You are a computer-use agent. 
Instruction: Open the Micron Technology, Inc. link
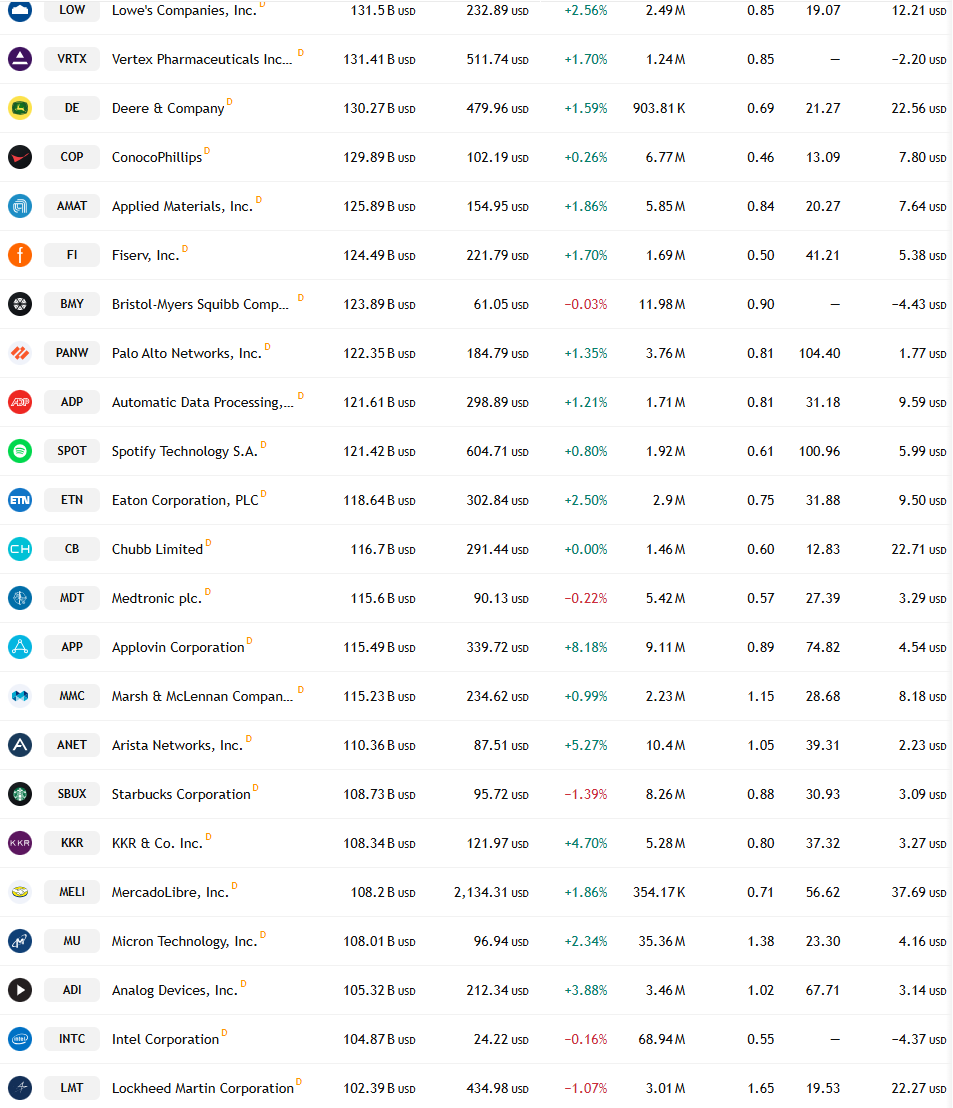(184, 941)
